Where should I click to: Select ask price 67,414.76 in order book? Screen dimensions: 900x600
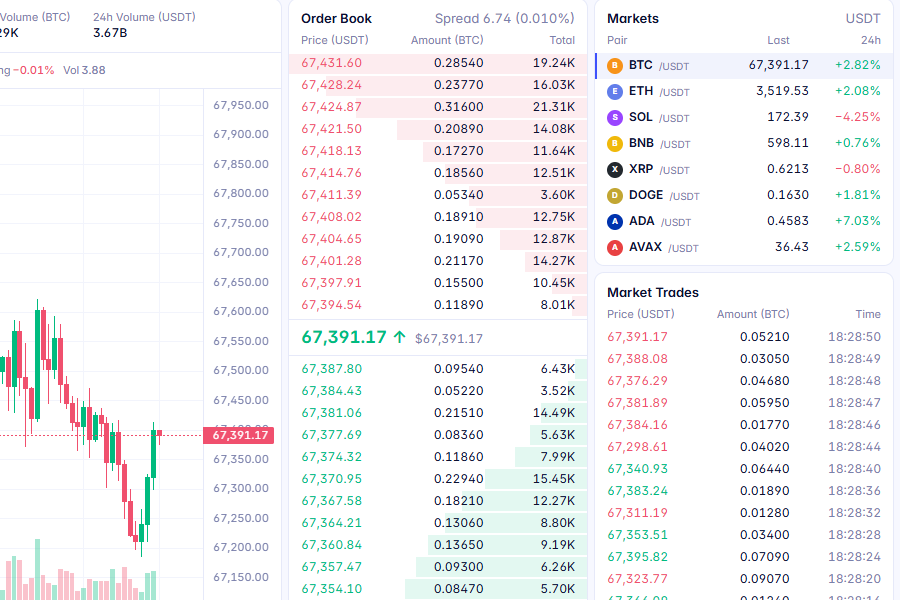tap(331, 173)
